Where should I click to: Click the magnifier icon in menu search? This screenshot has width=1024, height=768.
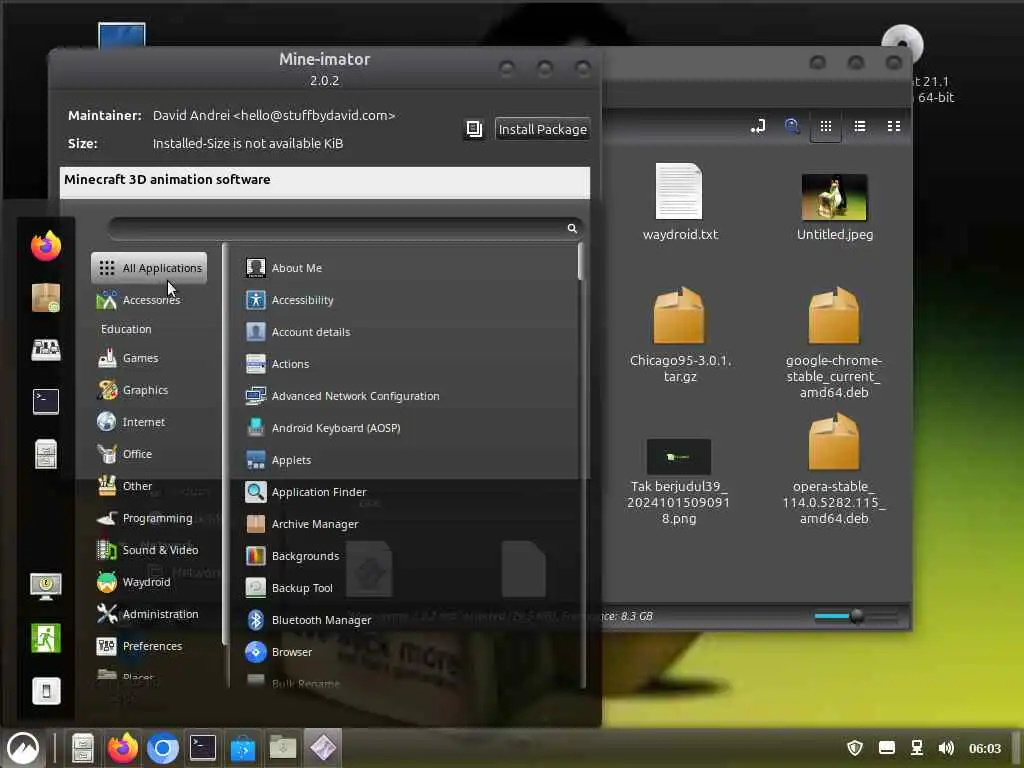tap(572, 228)
